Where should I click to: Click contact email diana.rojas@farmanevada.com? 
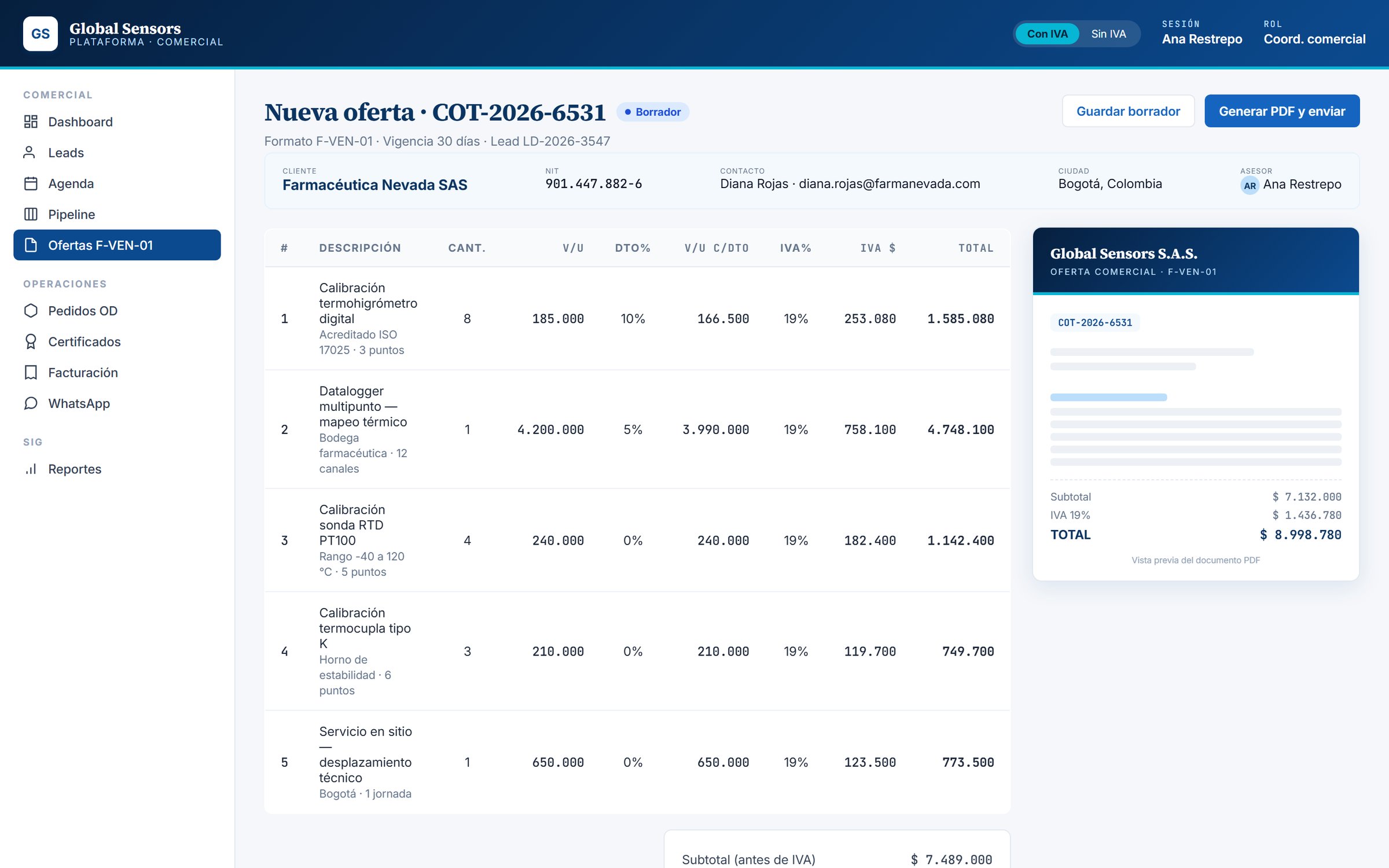point(889,183)
